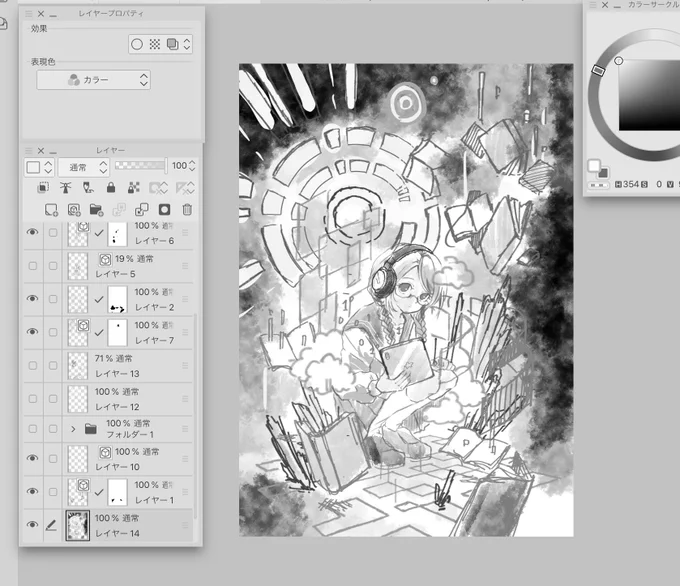Select カラーサークル panel title
Screen dimensions: 680x586
[x=654, y=5]
